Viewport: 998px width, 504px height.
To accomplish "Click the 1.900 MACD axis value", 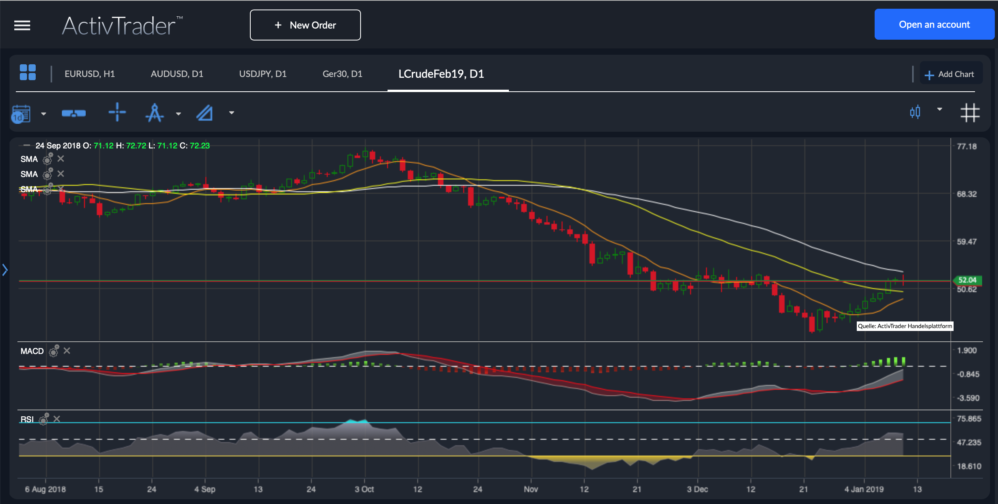I will coord(967,350).
